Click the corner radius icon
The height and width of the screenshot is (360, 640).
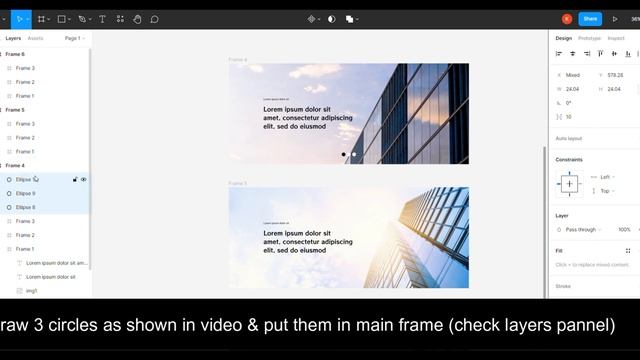[559, 117]
